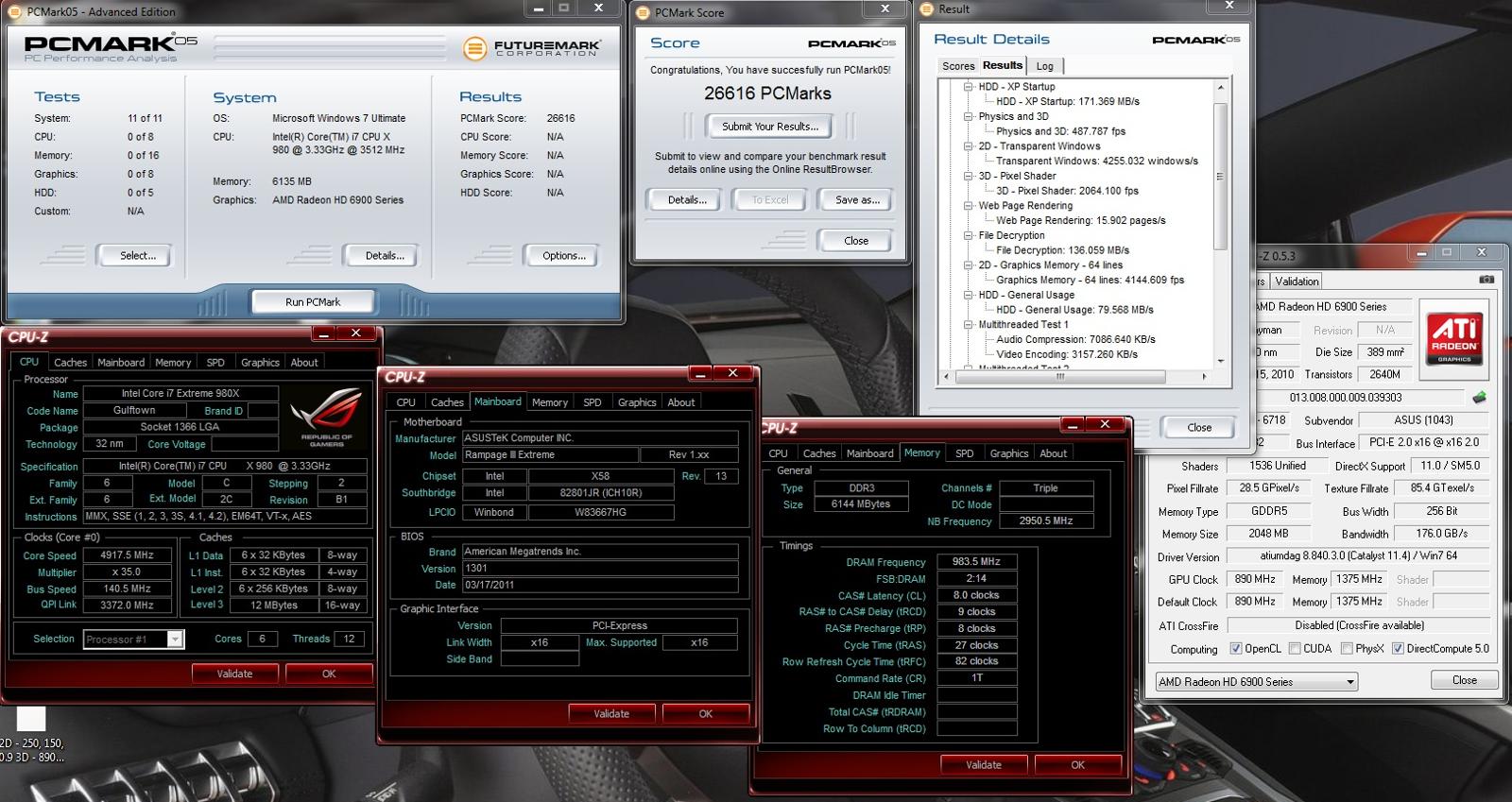
Task: Click the Republic of Gamers logo in CPU-Z
Action: coord(325,416)
